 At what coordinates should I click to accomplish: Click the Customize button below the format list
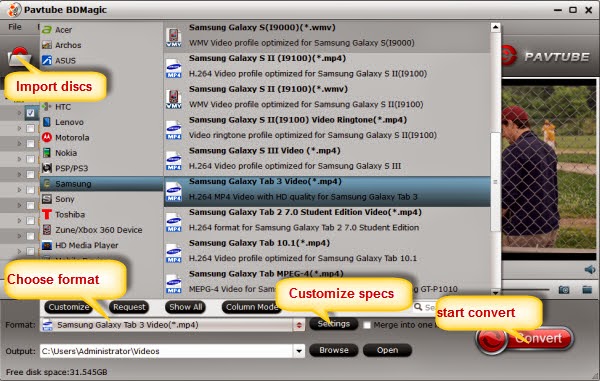[68, 307]
